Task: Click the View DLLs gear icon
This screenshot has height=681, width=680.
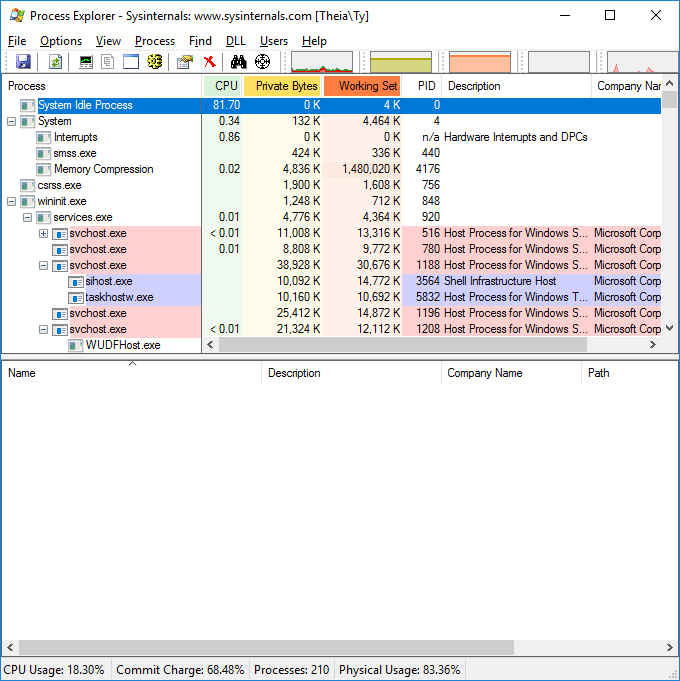Action: [x=155, y=62]
